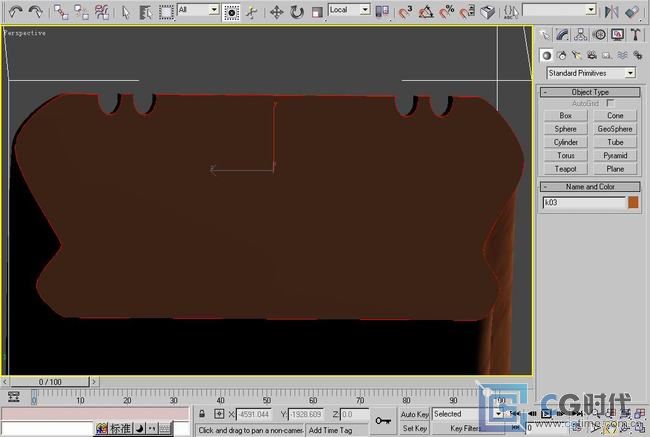Open the Standard Primitives dropdown
Viewport: 650px width, 437px height.
point(591,73)
